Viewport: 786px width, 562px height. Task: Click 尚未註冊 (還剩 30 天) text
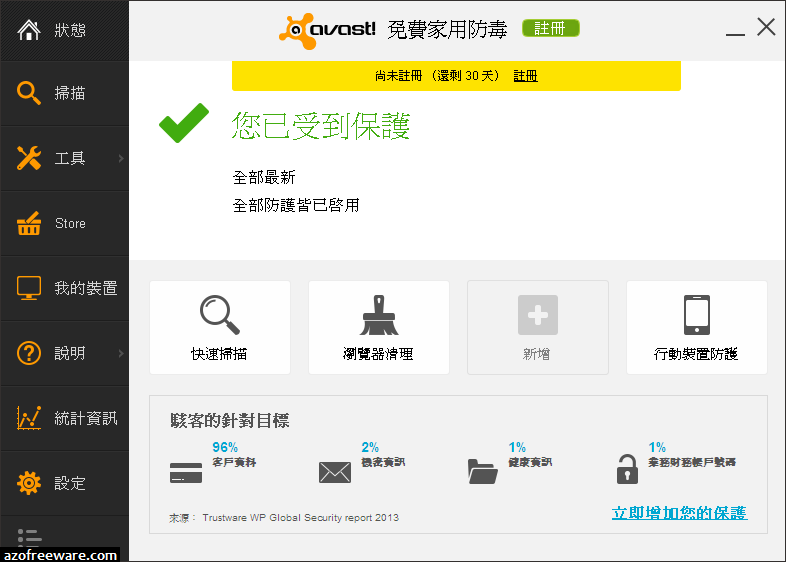(x=437, y=76)
